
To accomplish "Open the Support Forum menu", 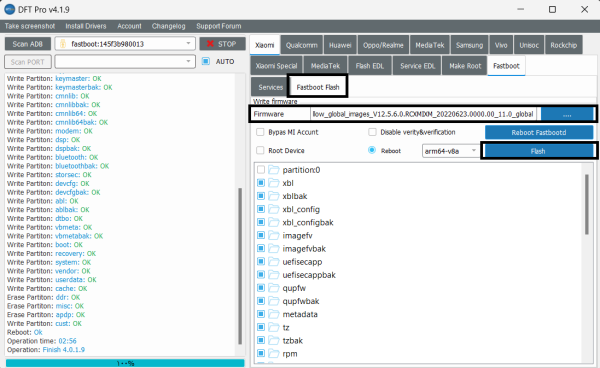I will point(218,26).
